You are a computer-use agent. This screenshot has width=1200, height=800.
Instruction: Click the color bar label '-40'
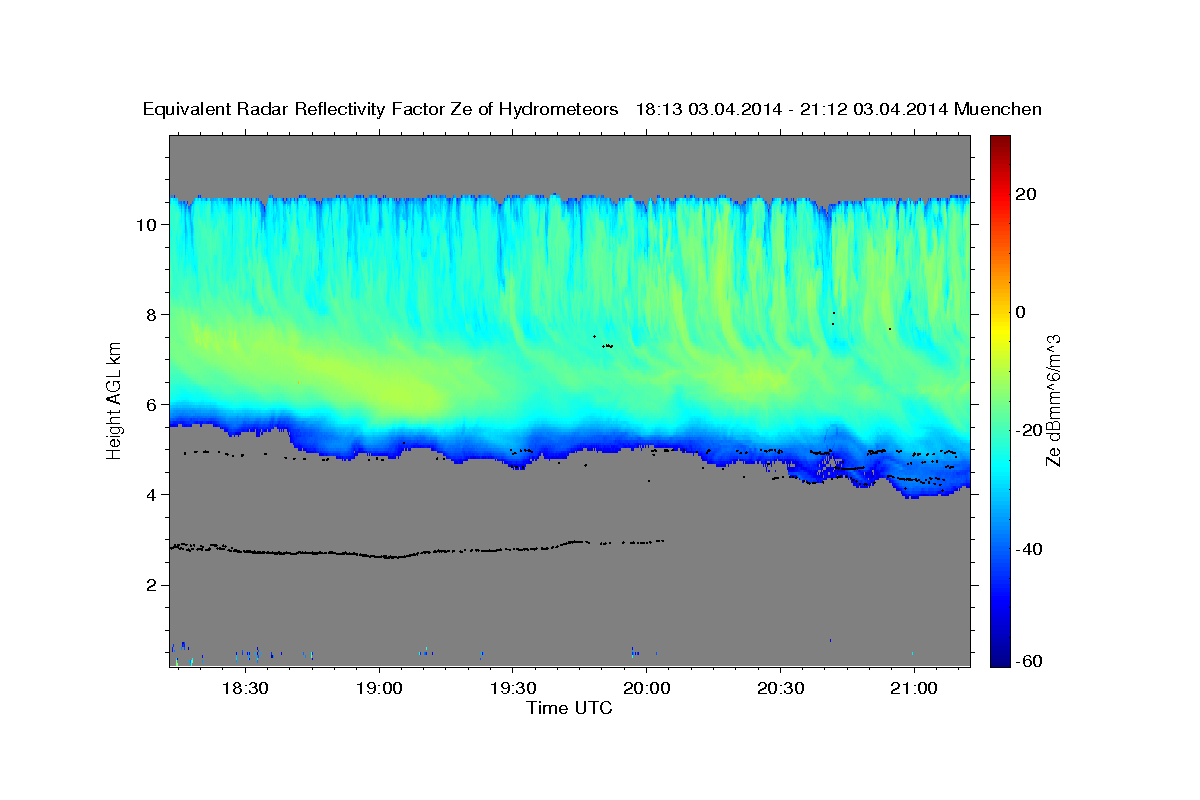1029,548
